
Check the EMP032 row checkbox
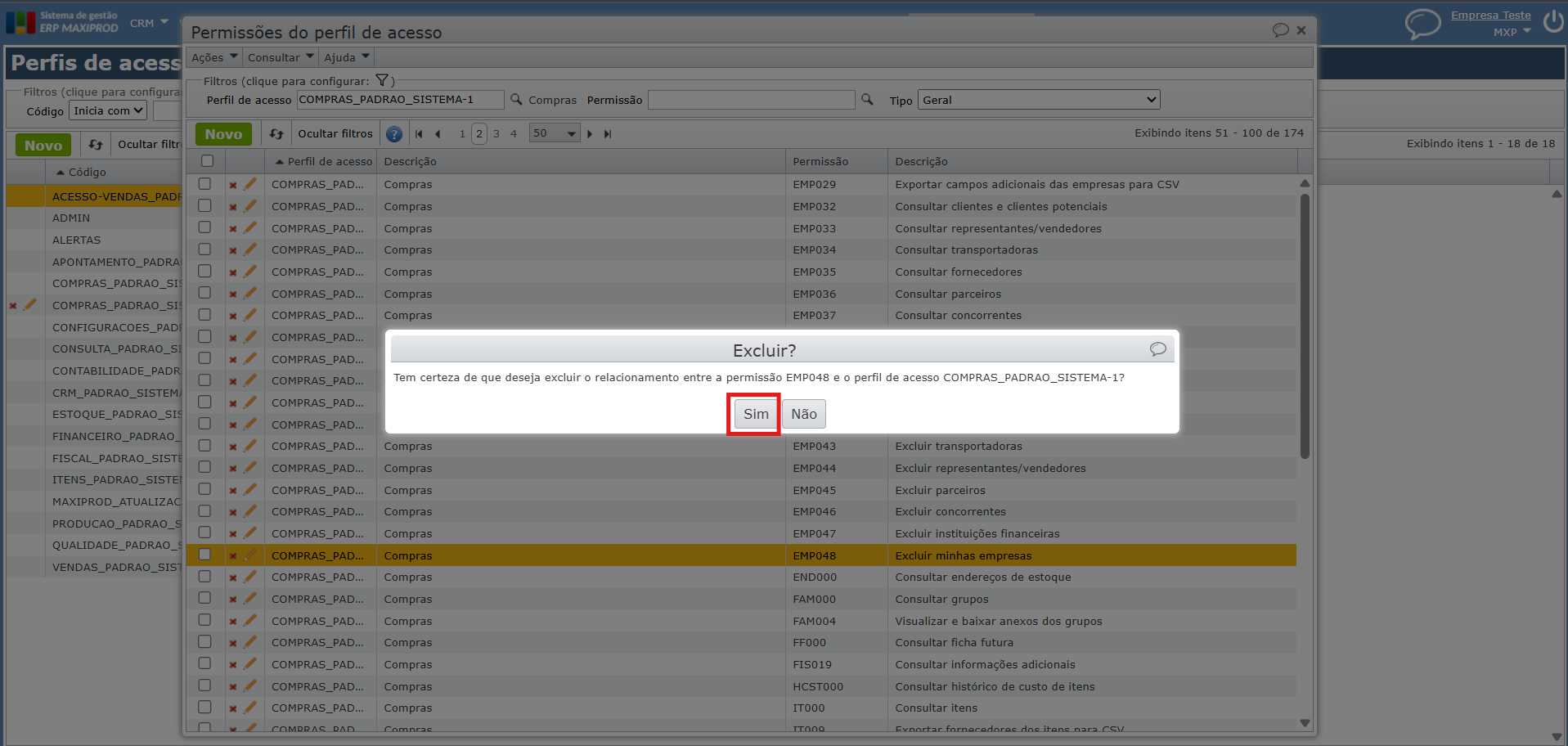(204, 206)
